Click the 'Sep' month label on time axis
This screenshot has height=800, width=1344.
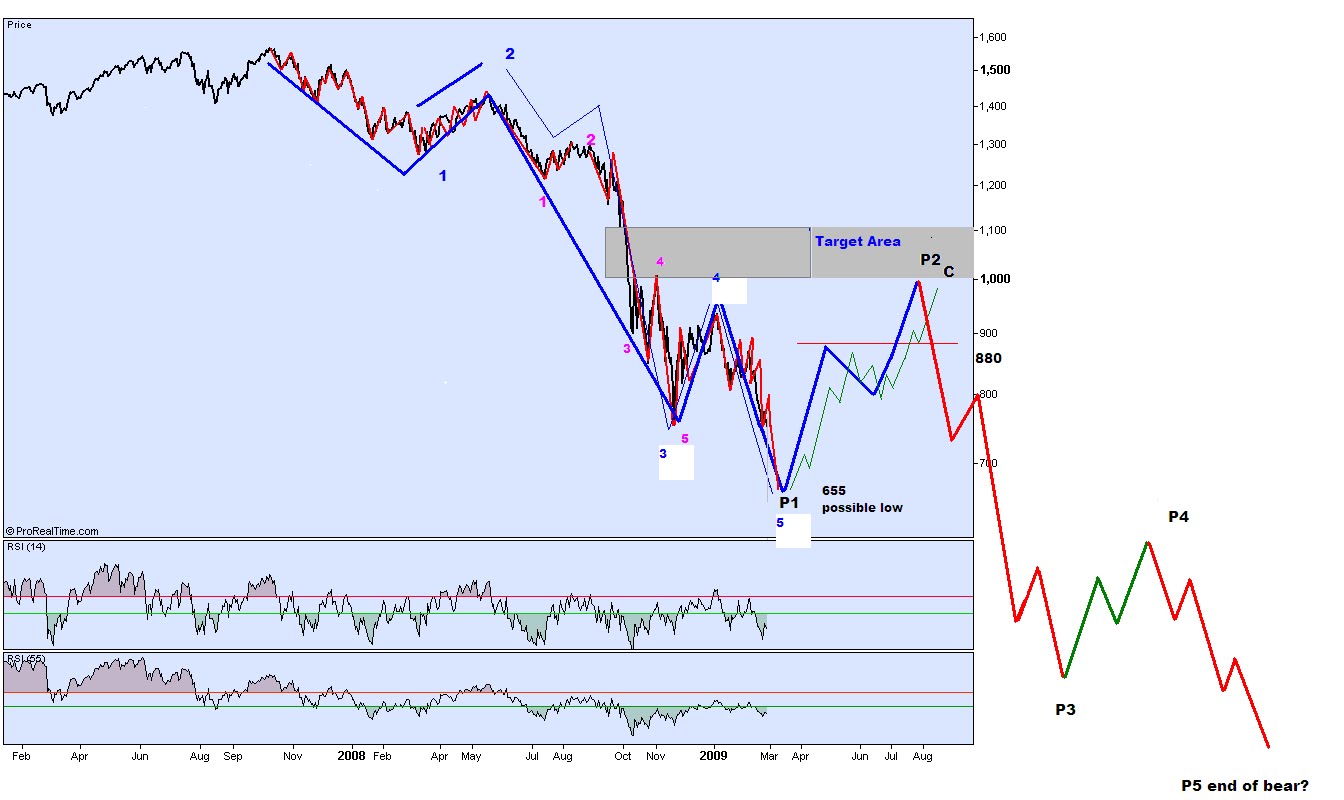click(x=233, y=758)
